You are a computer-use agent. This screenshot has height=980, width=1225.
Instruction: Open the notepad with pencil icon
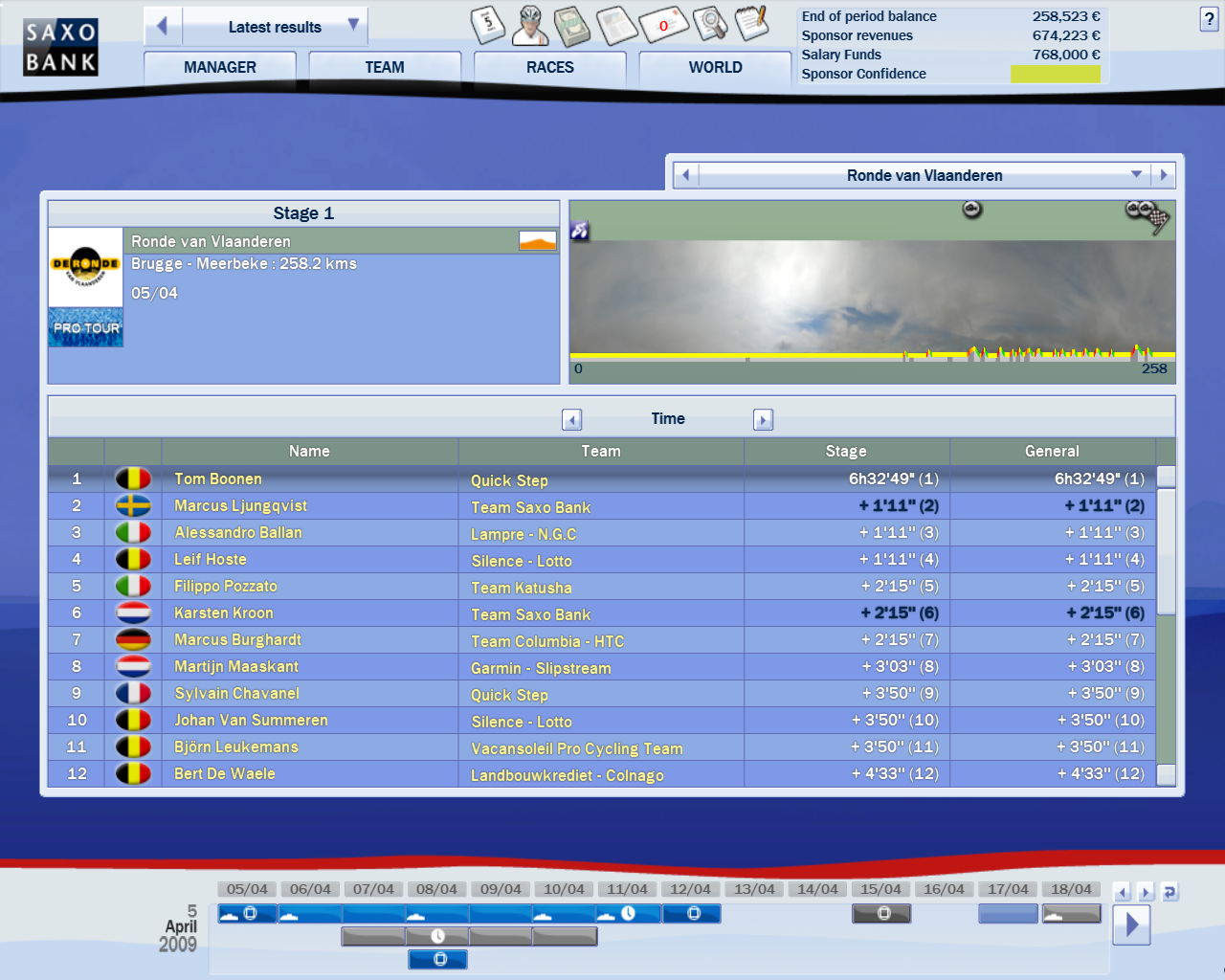tap(752, 23)
